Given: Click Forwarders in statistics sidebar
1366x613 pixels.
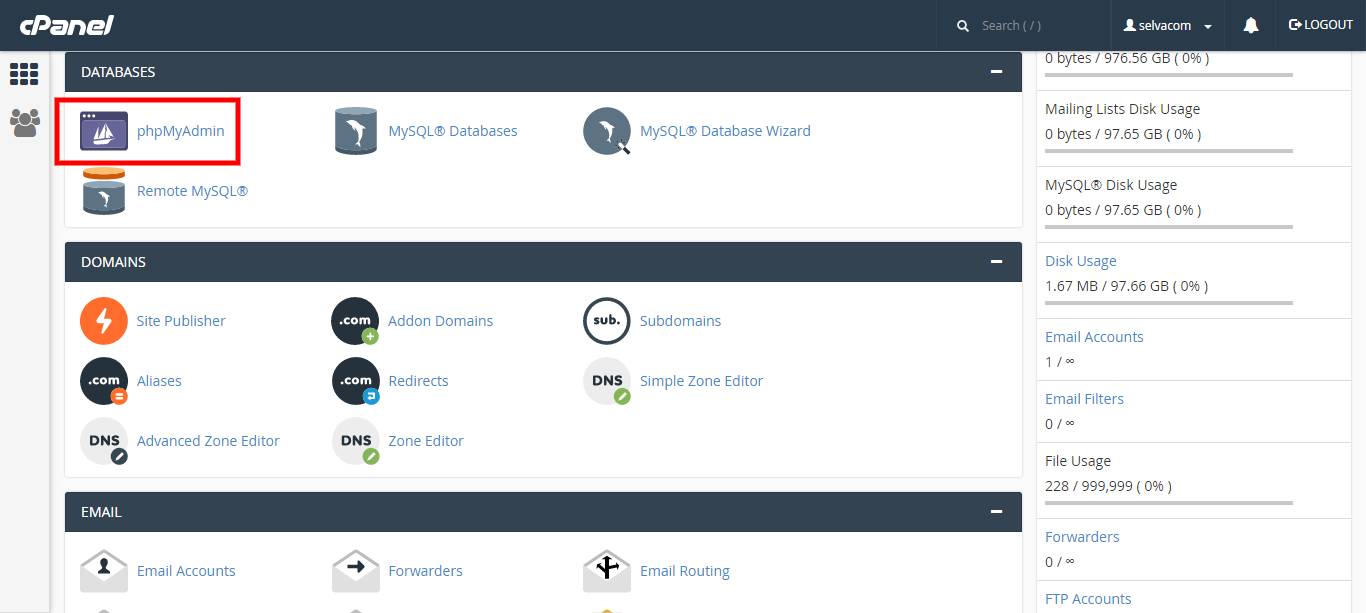Looking at the screenshot, I should 1082,537.
